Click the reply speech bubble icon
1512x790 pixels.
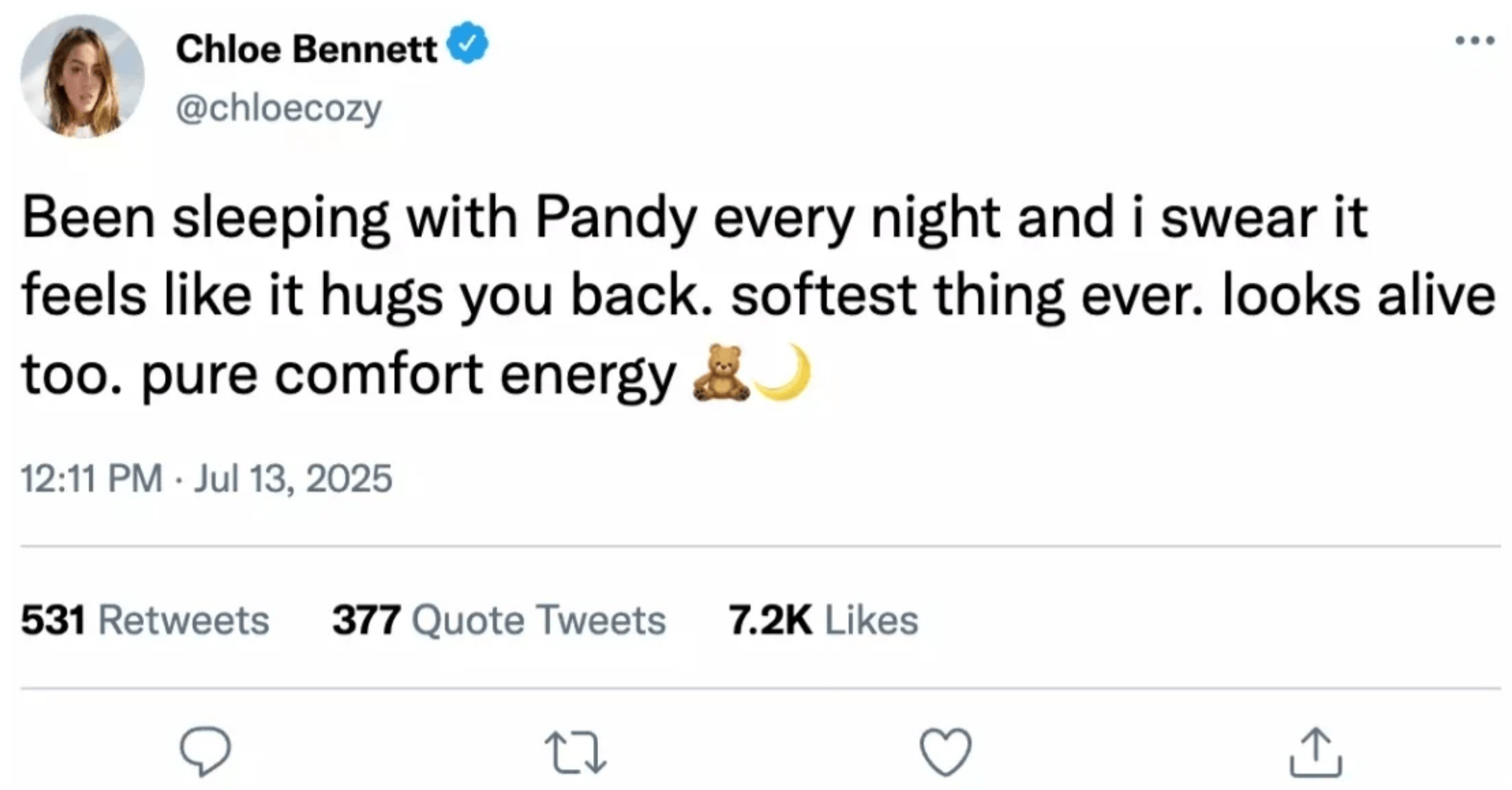[205, 752]
